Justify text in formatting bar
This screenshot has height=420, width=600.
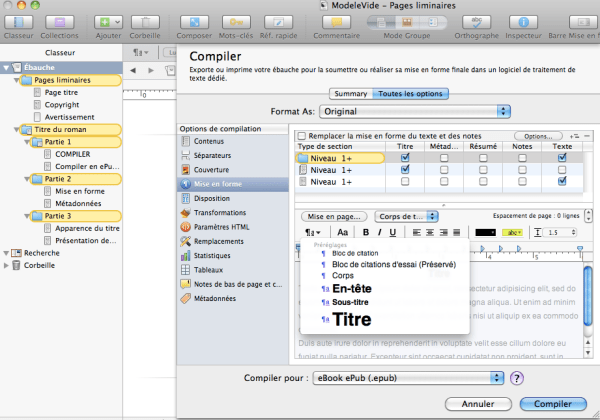coord(457,232)
